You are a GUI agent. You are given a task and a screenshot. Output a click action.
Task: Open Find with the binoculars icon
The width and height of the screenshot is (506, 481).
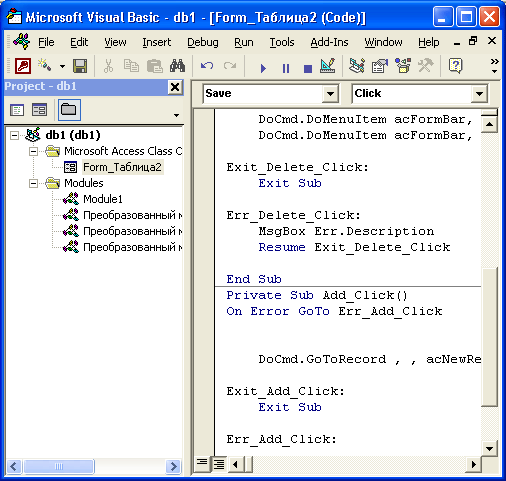pos(177,66)
